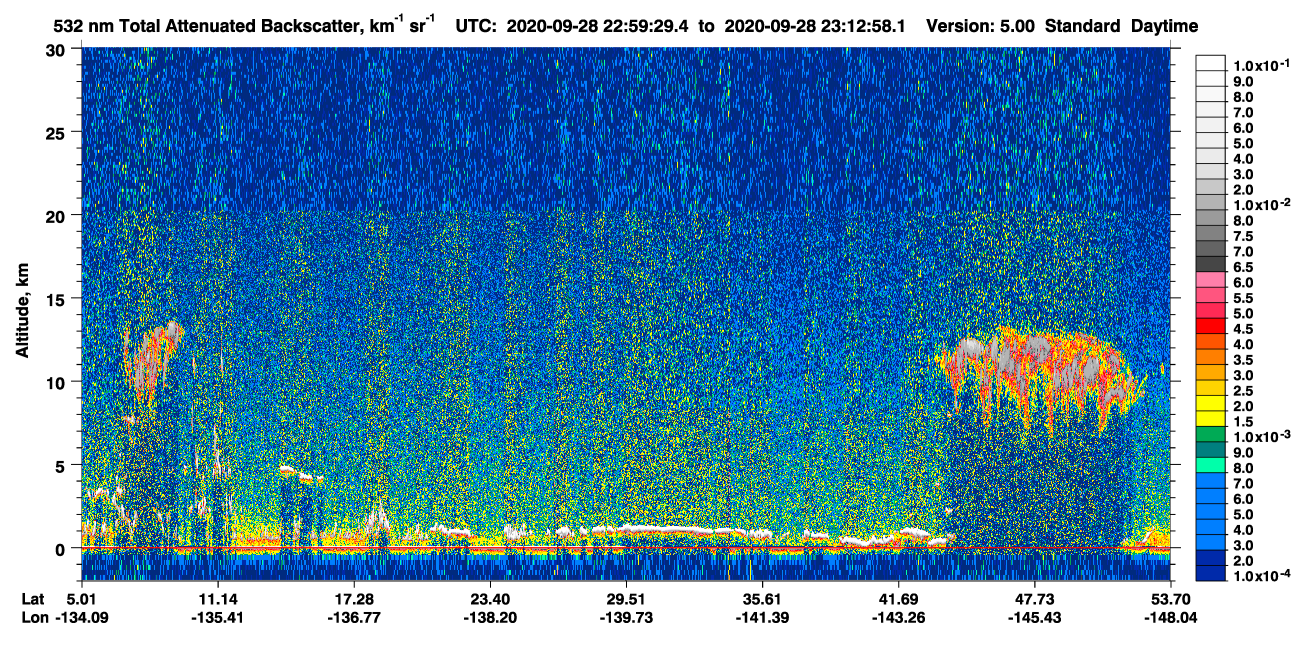This screenshot has height=667, width=1300.
Task: Select latitude value 23.40
Action: coord(489,599)
